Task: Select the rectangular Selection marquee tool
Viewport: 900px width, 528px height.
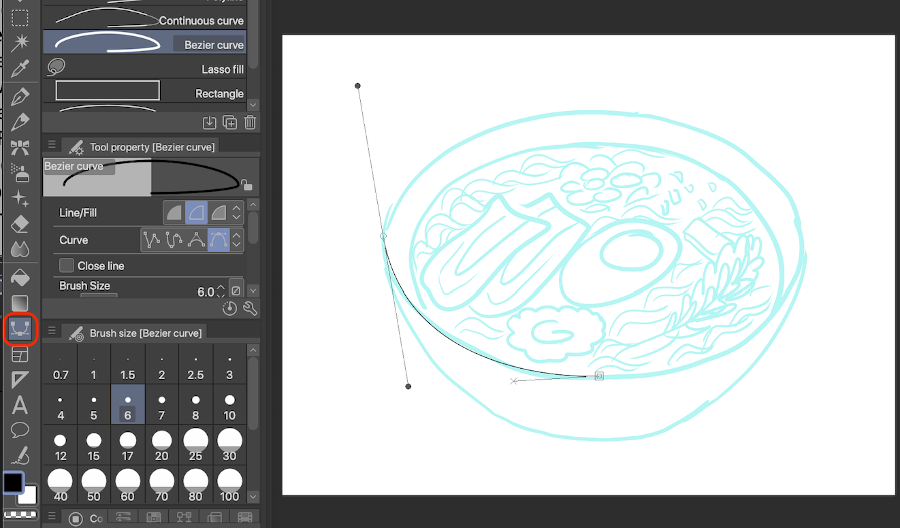Action: [x=20, y=17]
